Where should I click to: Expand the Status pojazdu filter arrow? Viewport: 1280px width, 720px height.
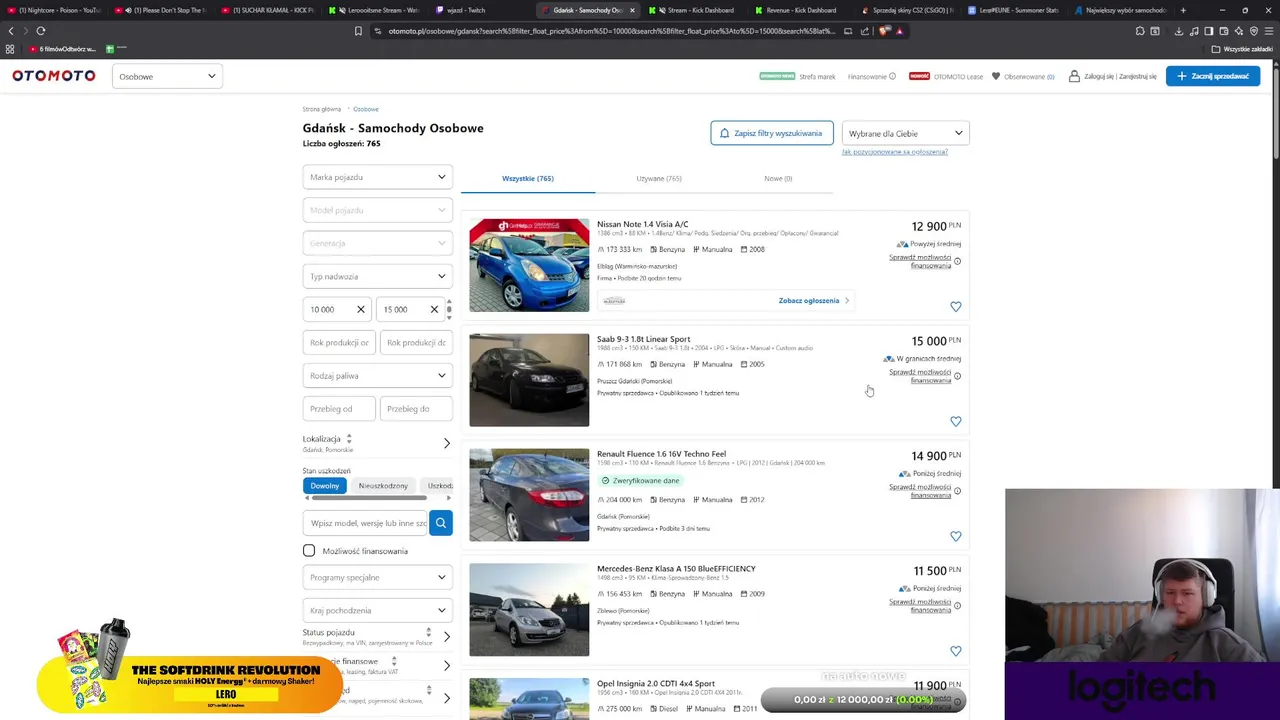(x=447, y=636)
